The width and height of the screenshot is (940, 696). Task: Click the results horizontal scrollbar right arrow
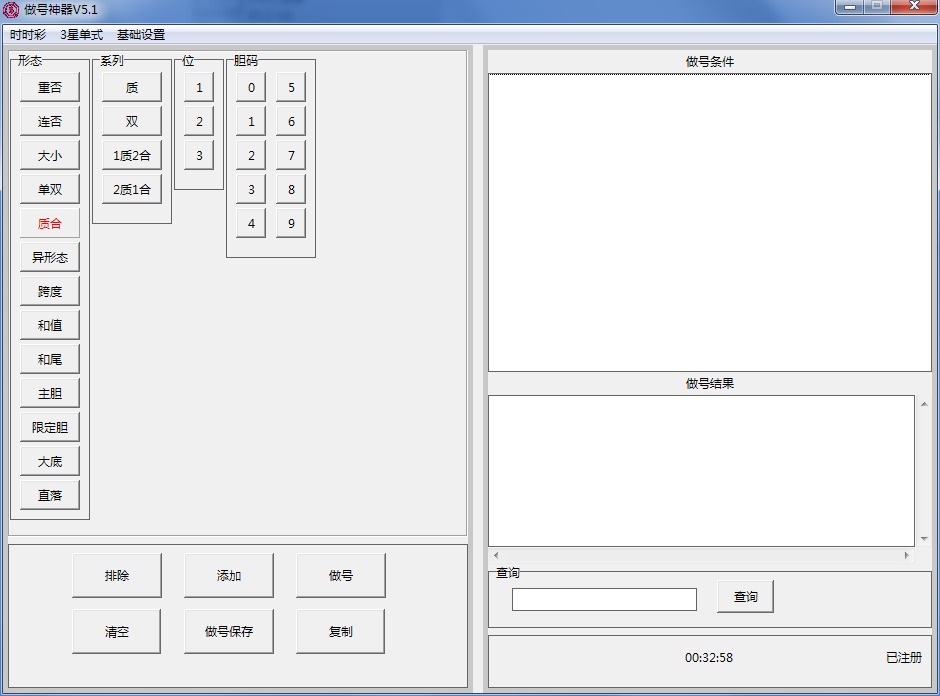click(907, 555)
